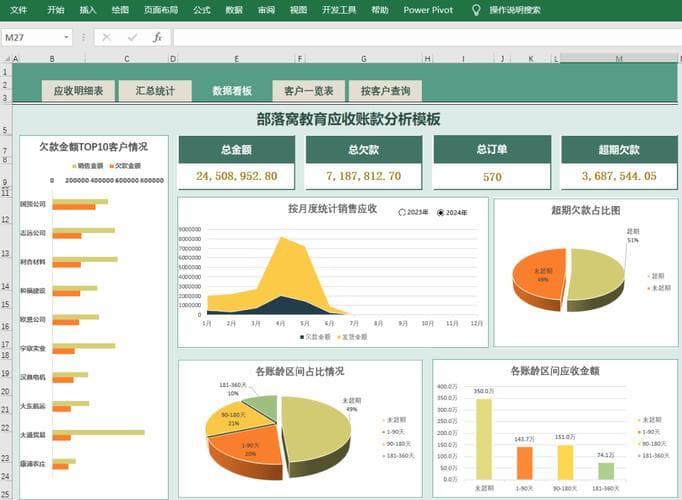Screen dimensions: 682x500
Task: Click the 未超期 350.0万 bar
Action: (484, 439)
